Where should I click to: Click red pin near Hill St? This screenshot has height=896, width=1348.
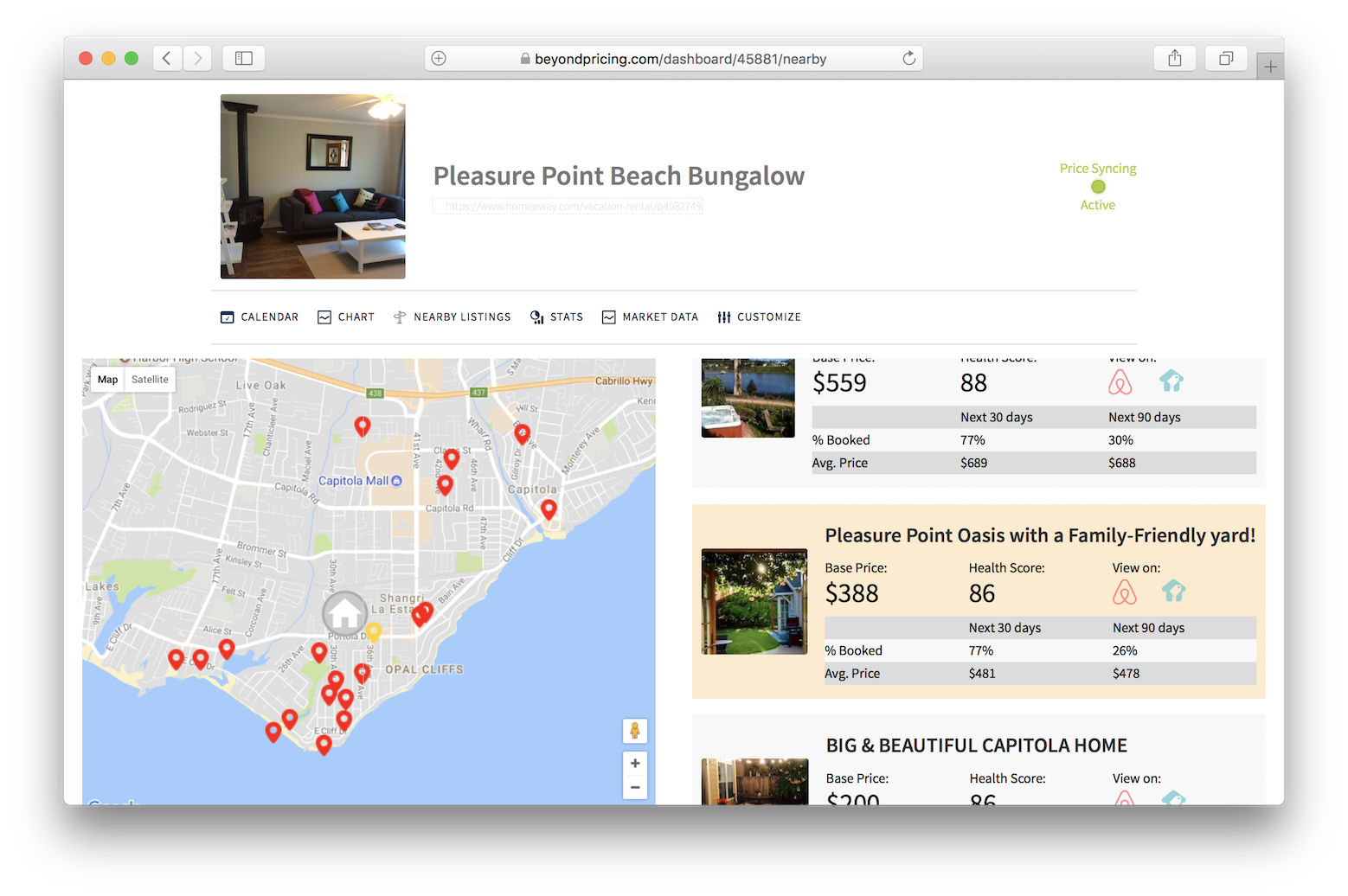522,433
